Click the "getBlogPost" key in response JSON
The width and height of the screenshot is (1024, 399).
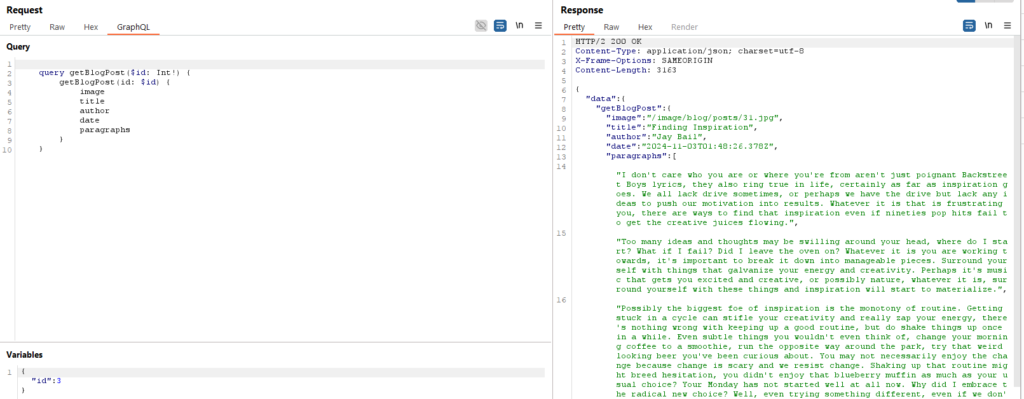tap(628, 108)
